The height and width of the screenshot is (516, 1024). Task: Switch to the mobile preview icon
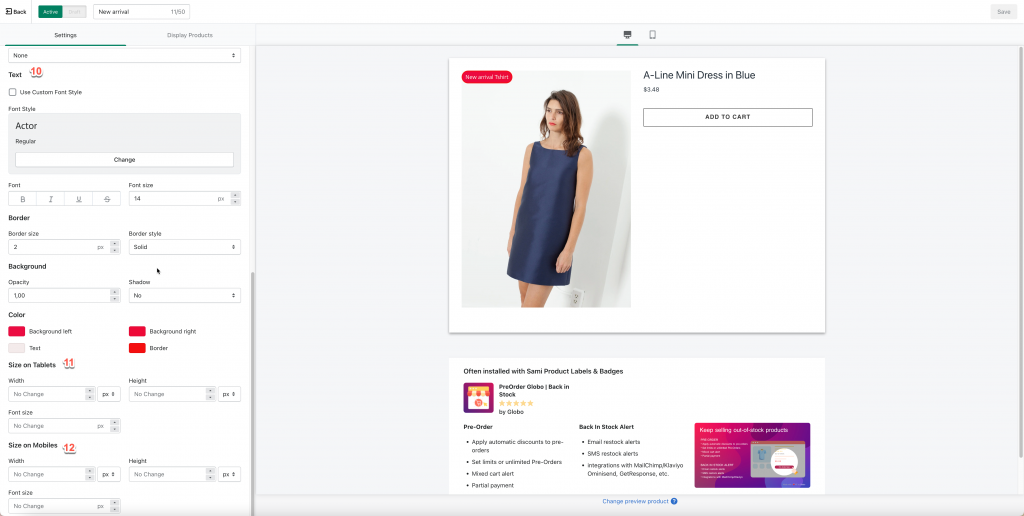652,35
